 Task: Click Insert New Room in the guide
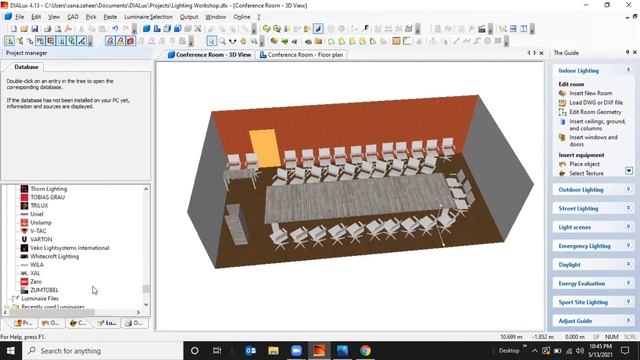590,93
